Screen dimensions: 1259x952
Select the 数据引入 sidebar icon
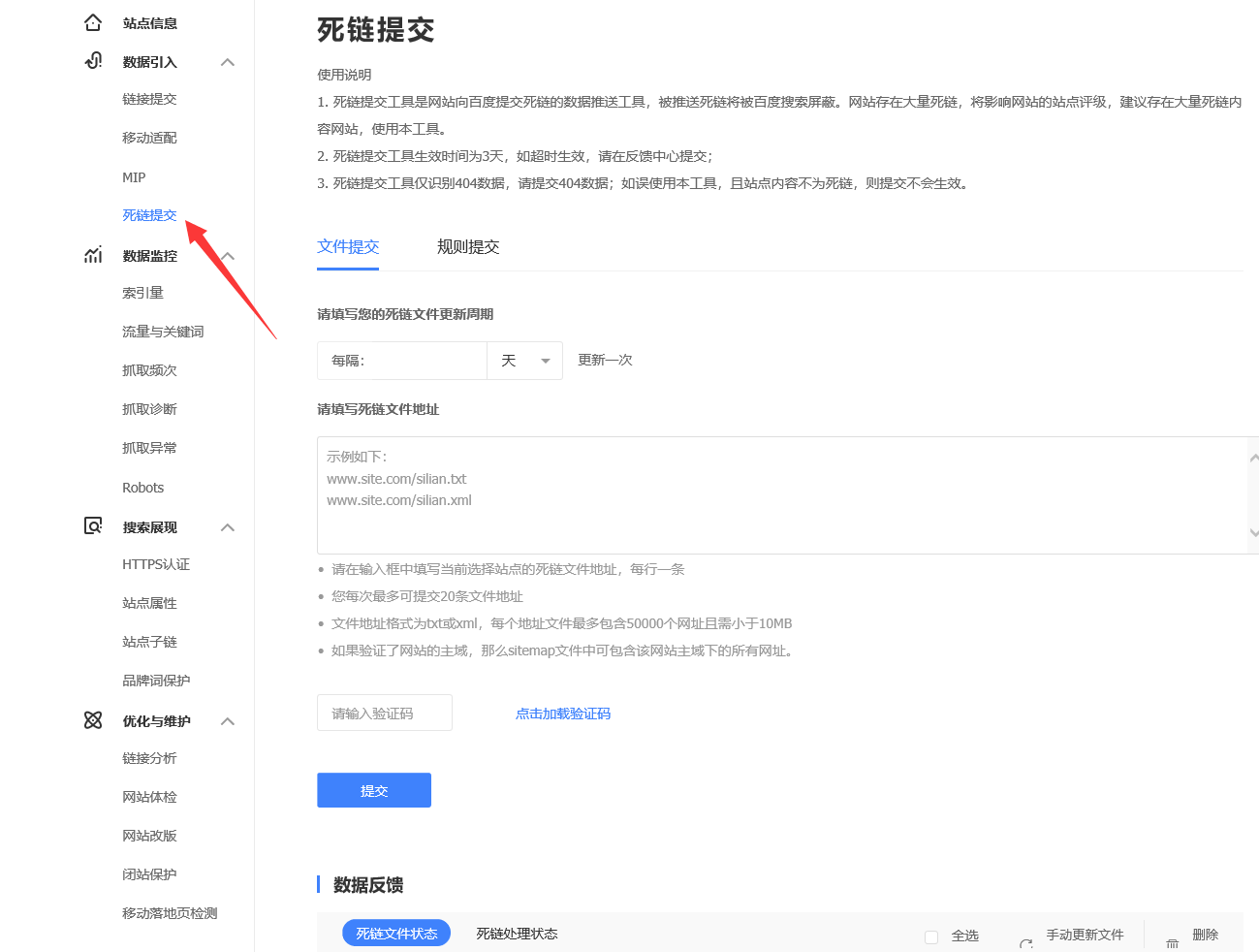coord(92,61)
